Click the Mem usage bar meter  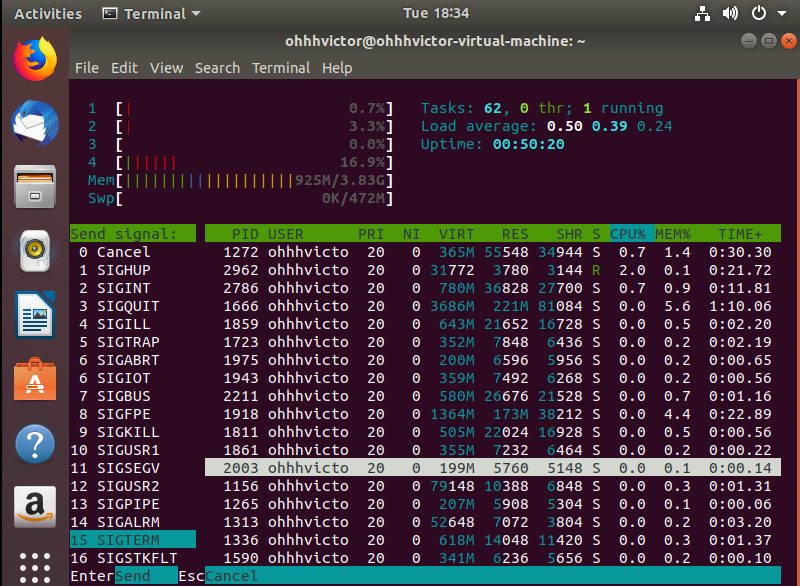pyautogui.click(x=240, y=180)
